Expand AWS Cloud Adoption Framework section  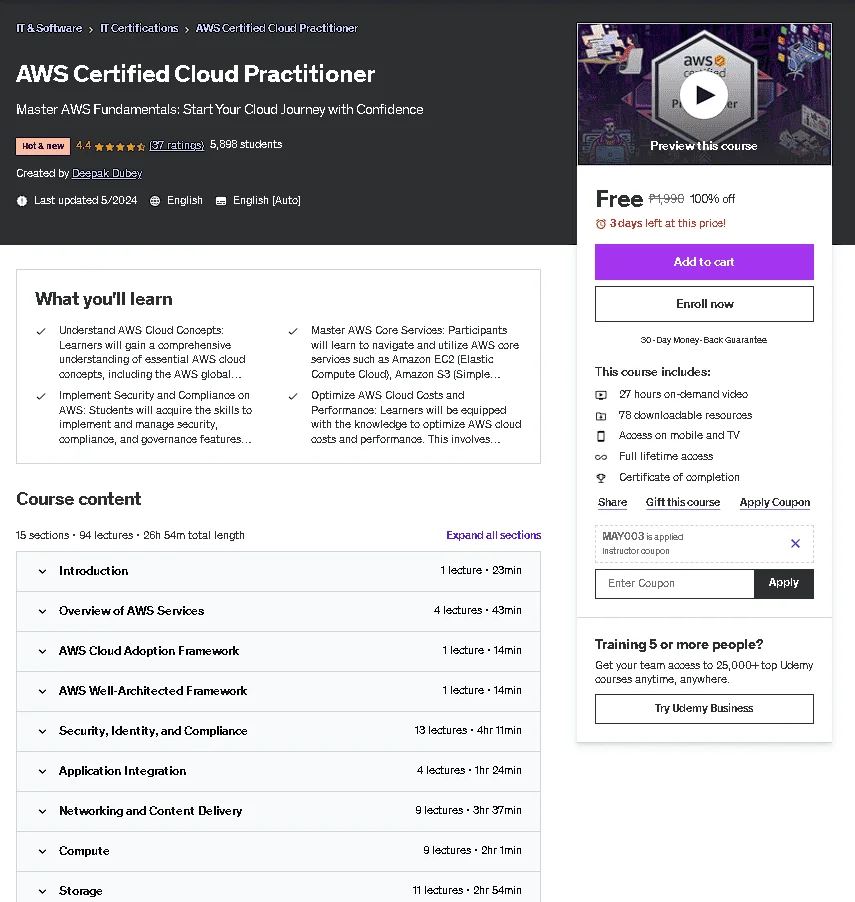278,651
